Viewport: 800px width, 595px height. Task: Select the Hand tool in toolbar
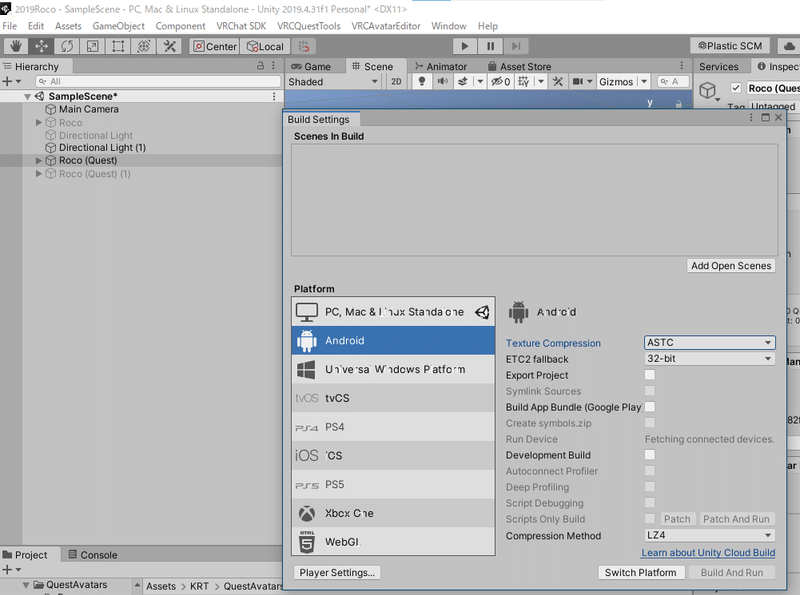[16, 46]
